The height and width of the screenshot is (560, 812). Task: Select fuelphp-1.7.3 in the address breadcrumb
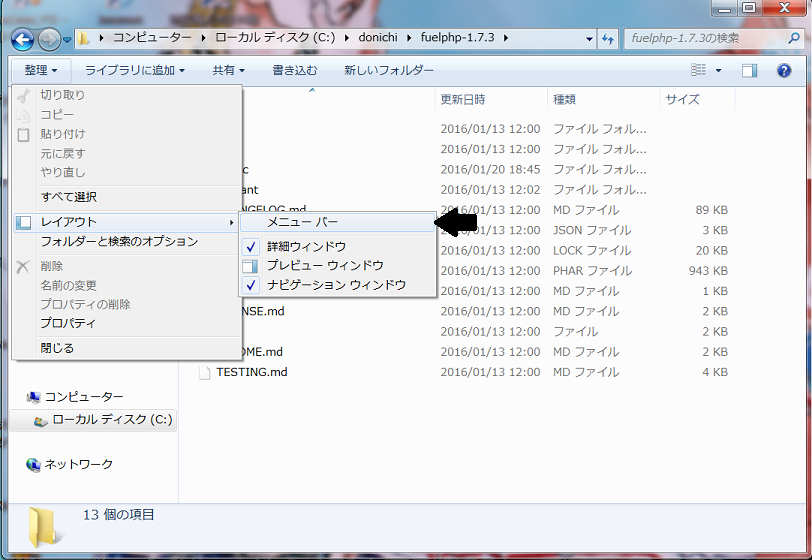point(457,38)
